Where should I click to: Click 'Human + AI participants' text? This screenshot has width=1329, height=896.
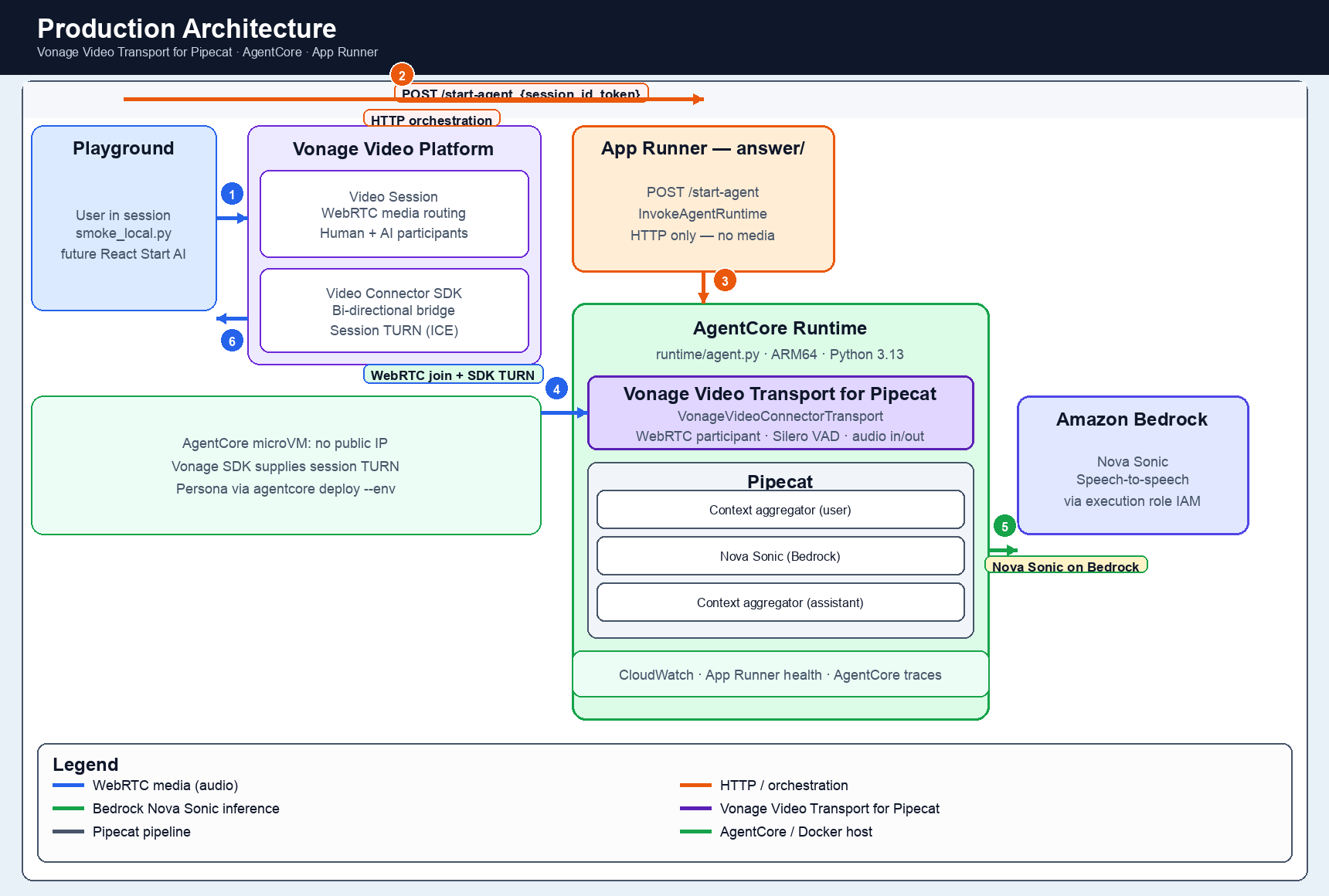coord(394,233)
